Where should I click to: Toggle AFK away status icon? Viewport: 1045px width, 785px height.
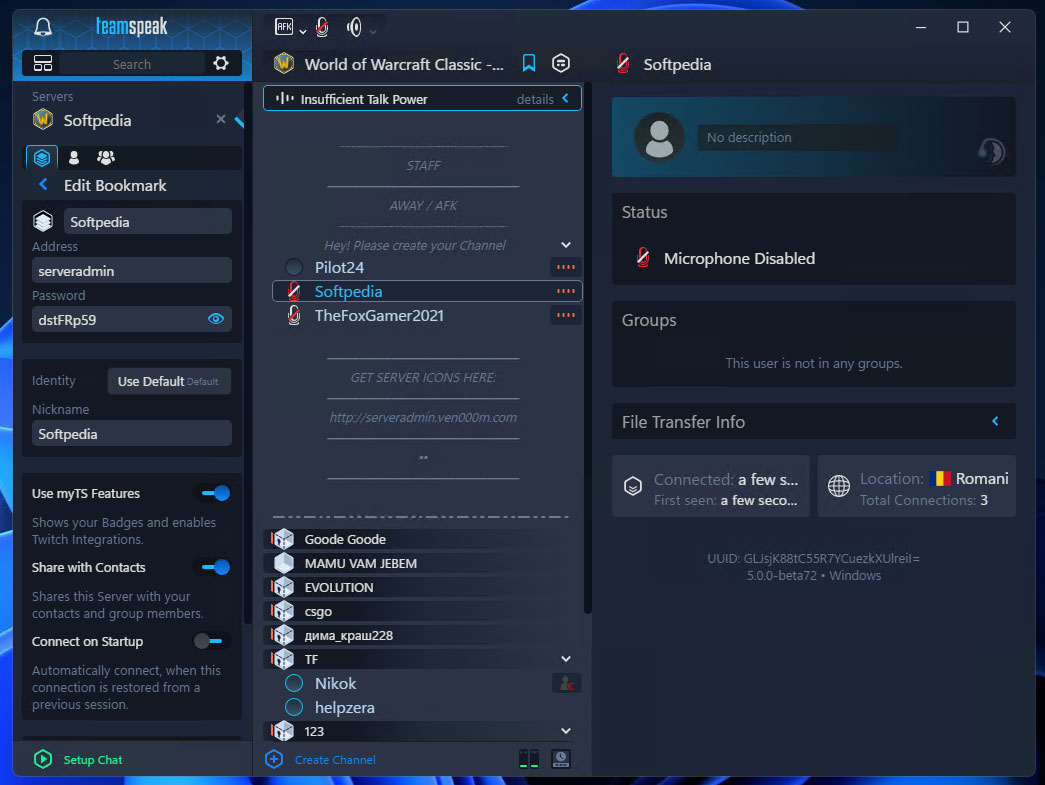(x=284, y=27)
